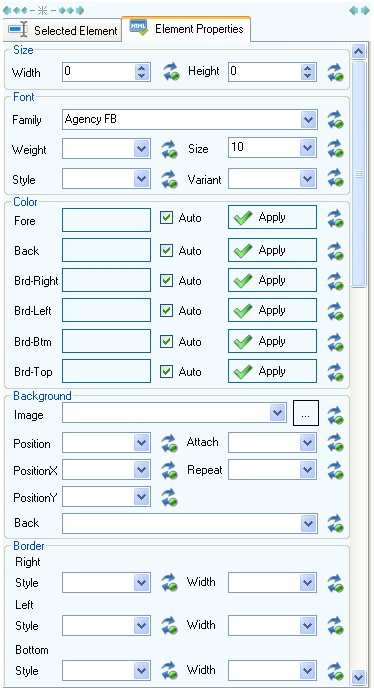Click Brd-Top color swatch
The width and height of the screenshot is (374, 688).
(106, 371)
